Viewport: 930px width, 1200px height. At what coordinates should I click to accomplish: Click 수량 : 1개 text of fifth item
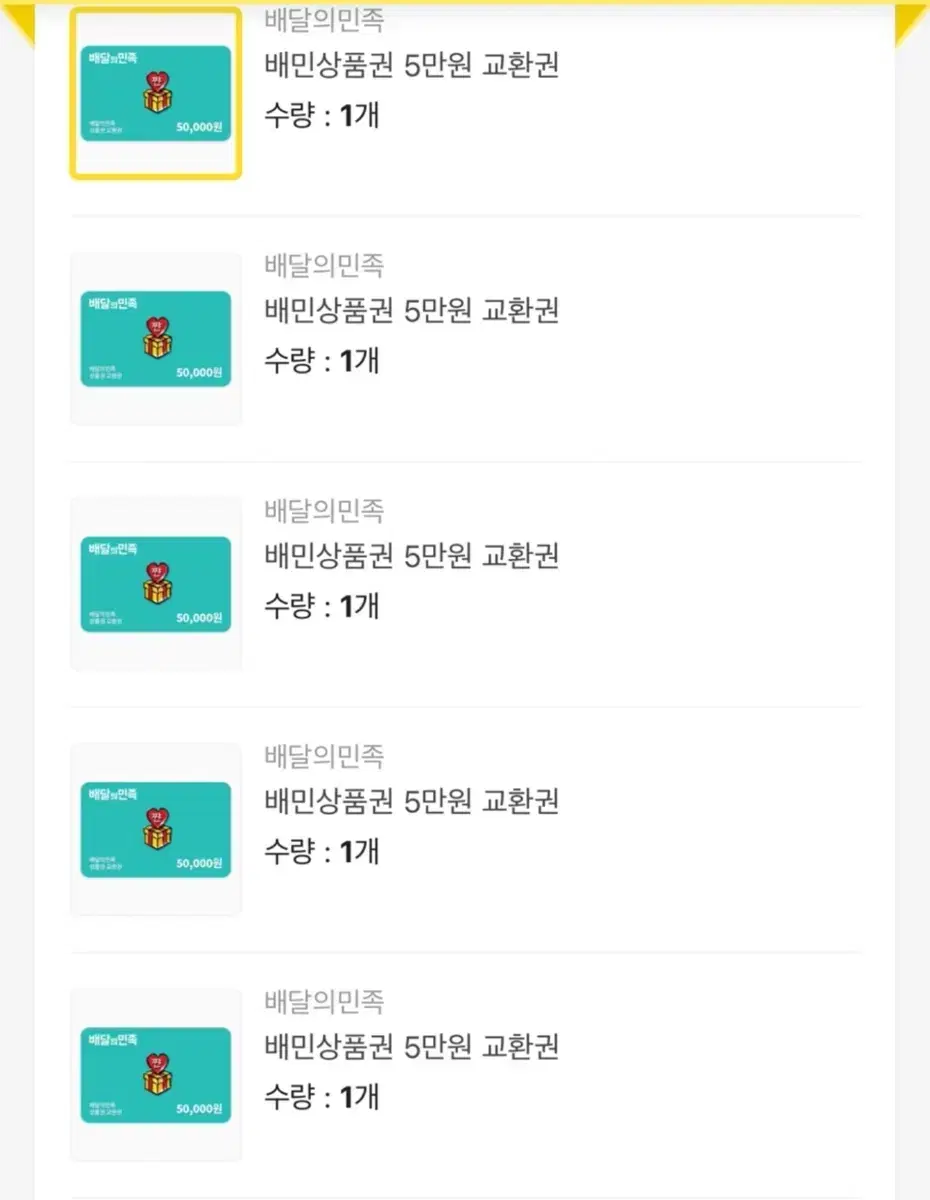[x=322, y=1097]
